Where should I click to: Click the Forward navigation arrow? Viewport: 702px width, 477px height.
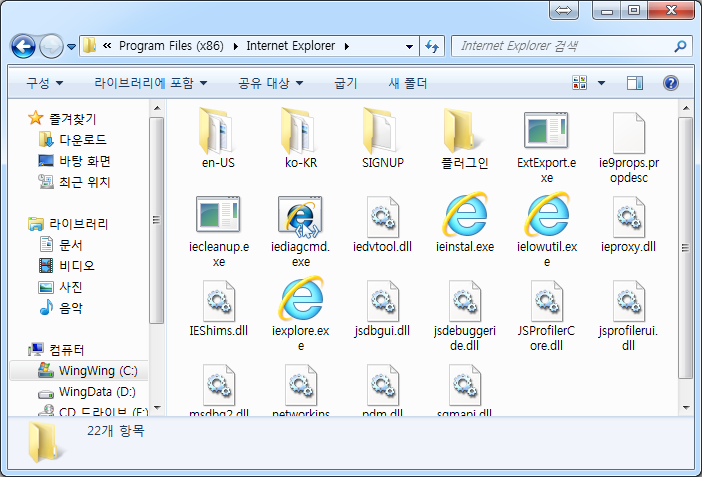pos(51,46)
